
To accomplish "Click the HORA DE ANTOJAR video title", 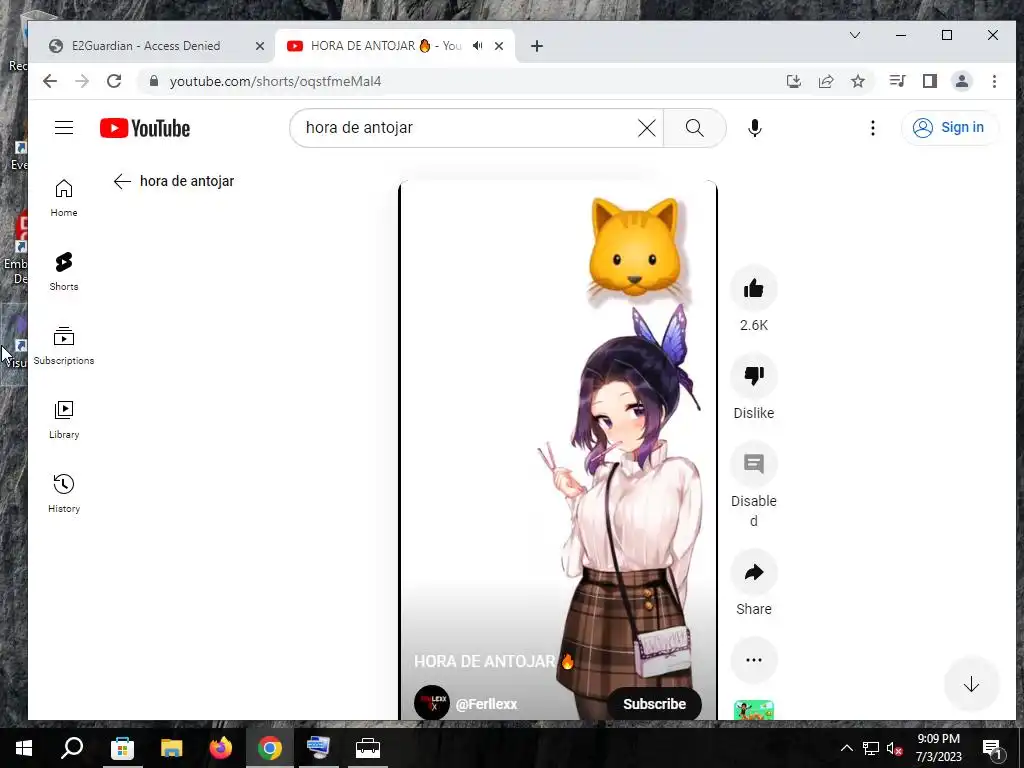I will tap(494, 662).
